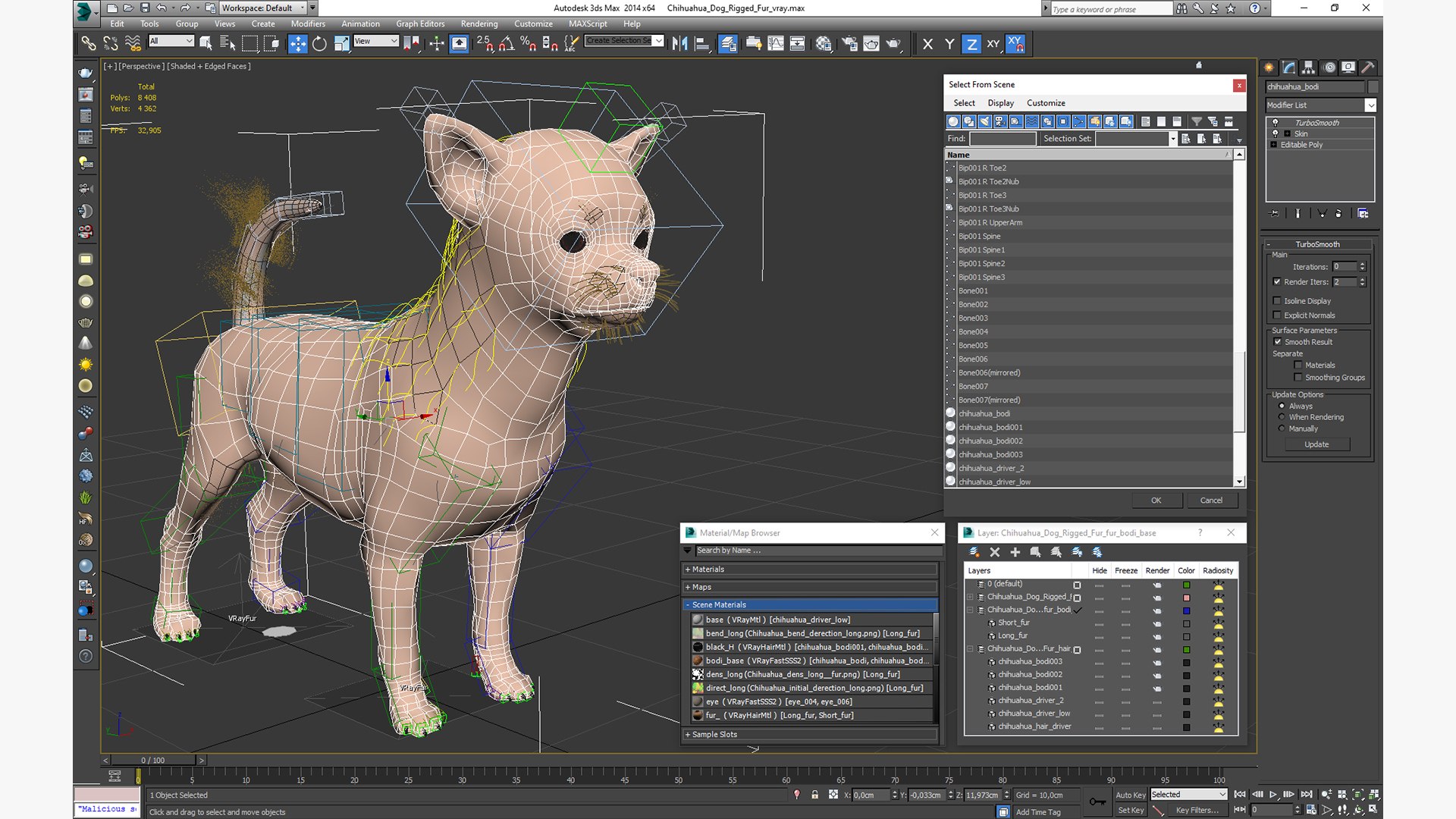
Task: Toggle Explicit Normals checkbox
Action: click(x=1277, y=315)
